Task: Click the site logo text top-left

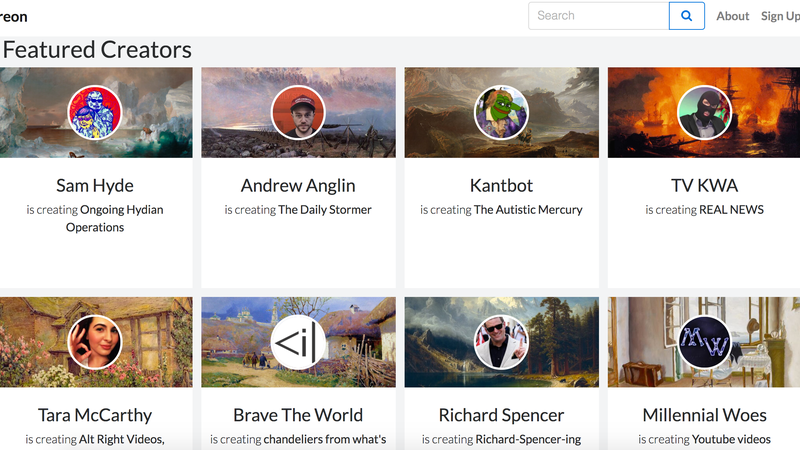Action: point(13,17)
